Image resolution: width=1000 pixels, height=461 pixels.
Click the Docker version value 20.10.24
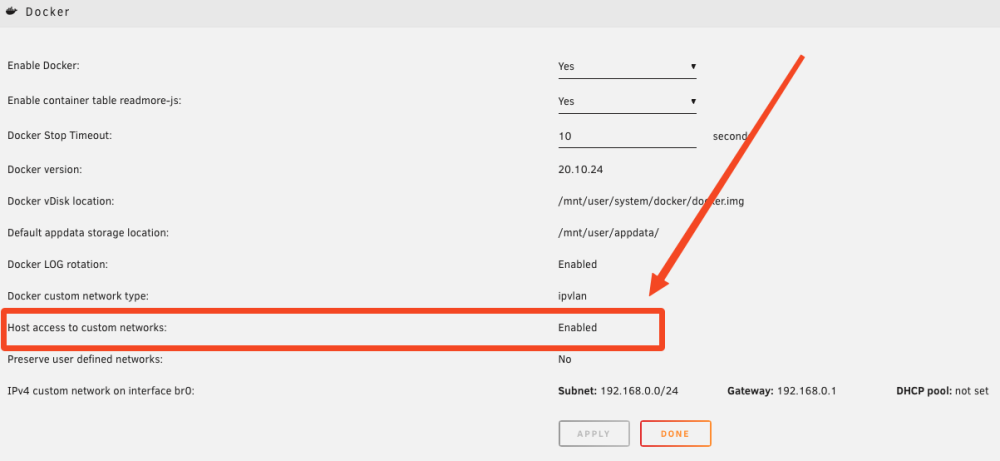coord(580,170)
